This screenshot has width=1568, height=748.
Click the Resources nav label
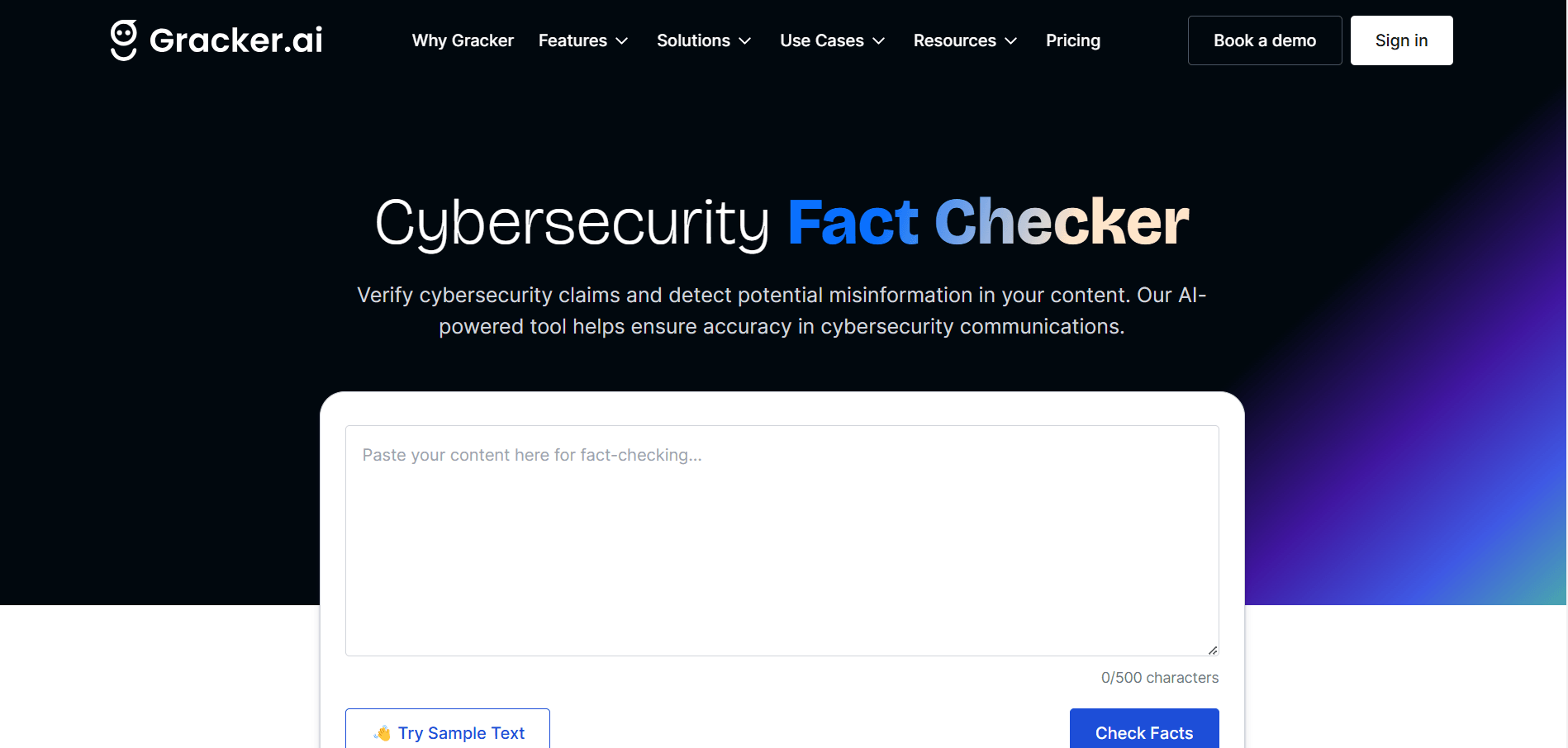(954, 40)
